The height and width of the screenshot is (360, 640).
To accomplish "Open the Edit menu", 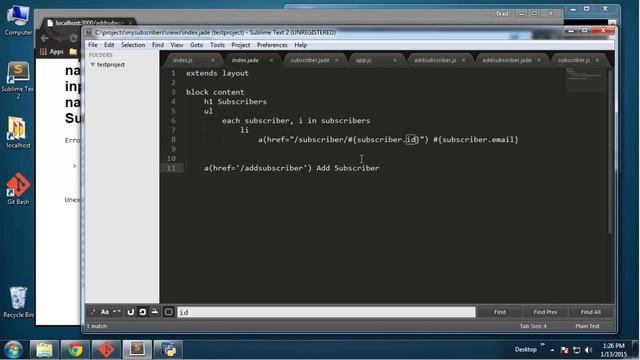I will (109, 45).
